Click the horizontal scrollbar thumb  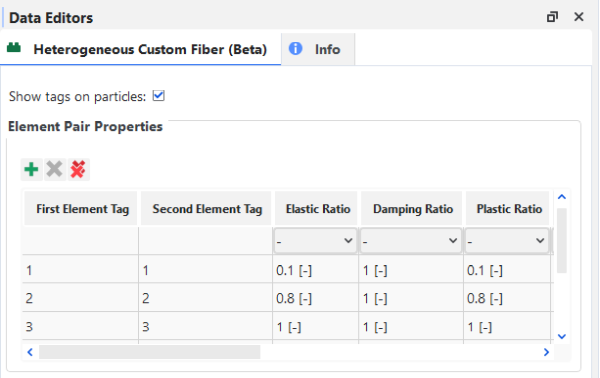(x=150, y=352)
